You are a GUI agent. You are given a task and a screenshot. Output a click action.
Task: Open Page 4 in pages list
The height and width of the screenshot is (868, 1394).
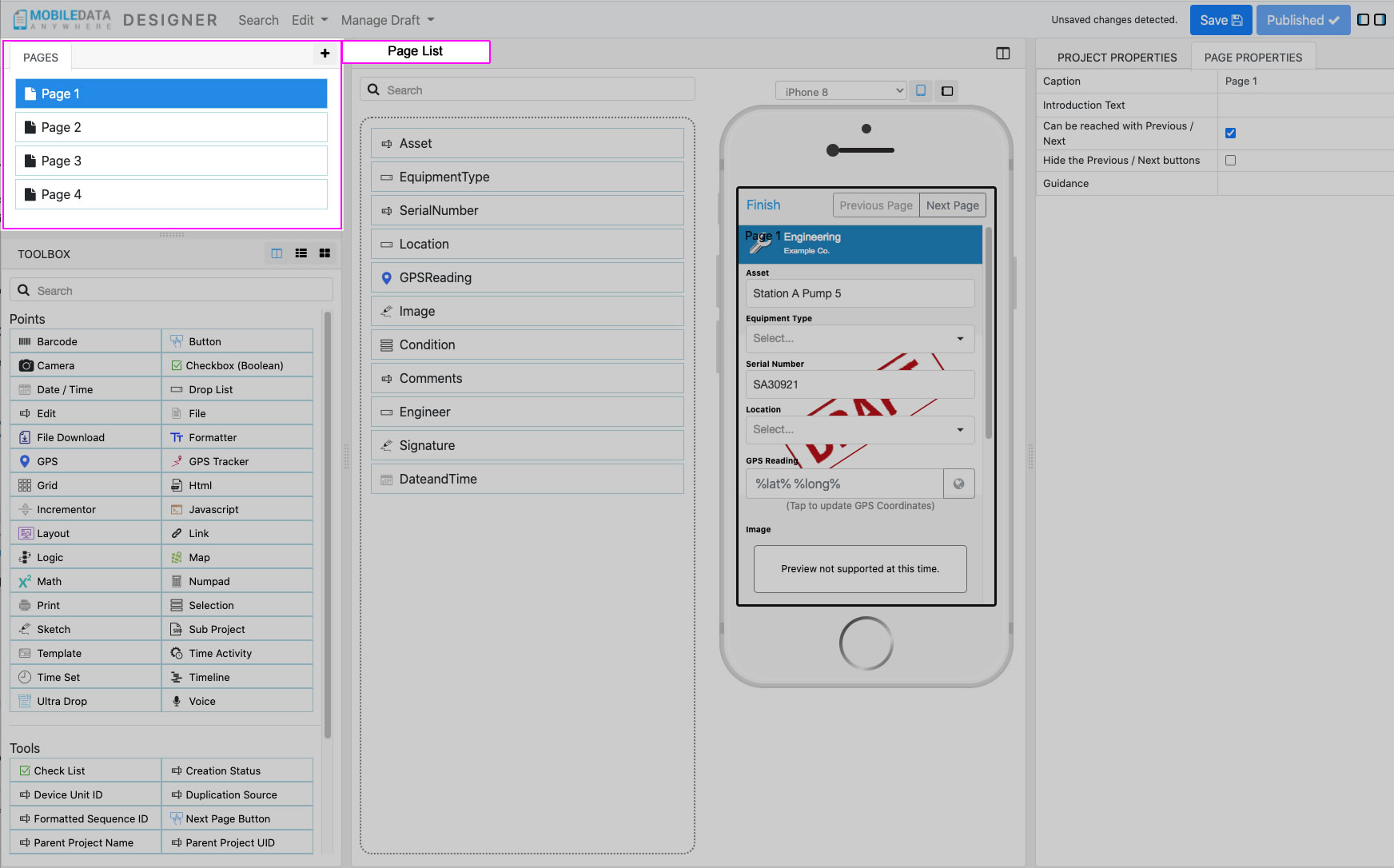click(171, 194)
